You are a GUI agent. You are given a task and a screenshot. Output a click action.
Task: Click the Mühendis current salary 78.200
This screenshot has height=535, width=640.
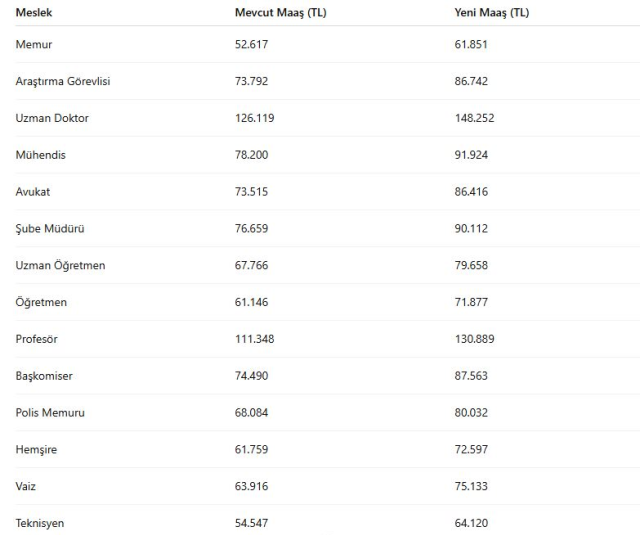coord(251,155)
